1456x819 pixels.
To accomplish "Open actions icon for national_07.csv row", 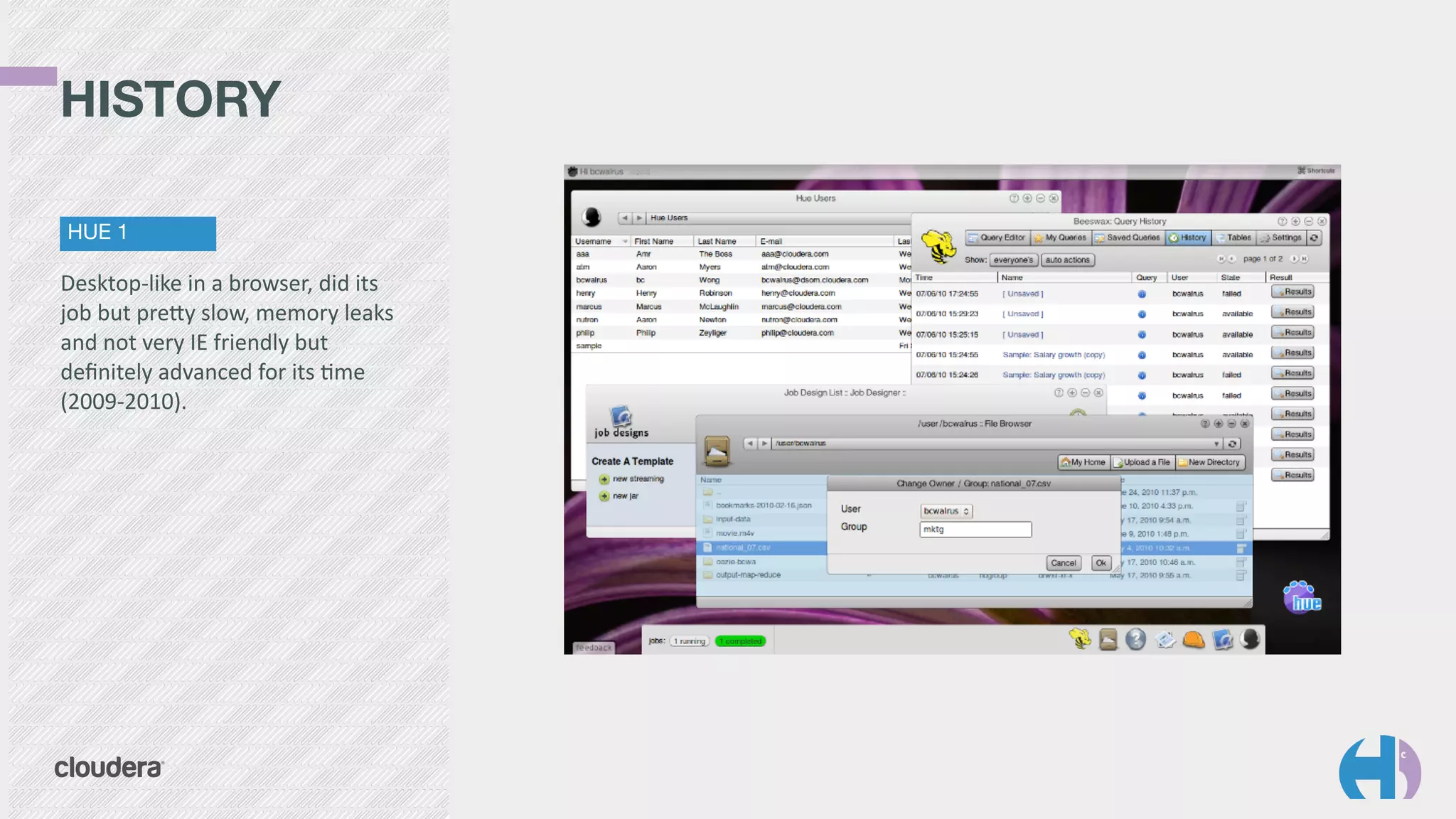I will tap(1241, 548).
